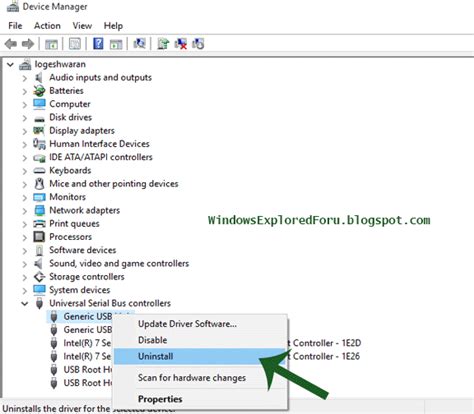Click the Forward arrow toolbar icon
The image size is (474, 414).
28,44
